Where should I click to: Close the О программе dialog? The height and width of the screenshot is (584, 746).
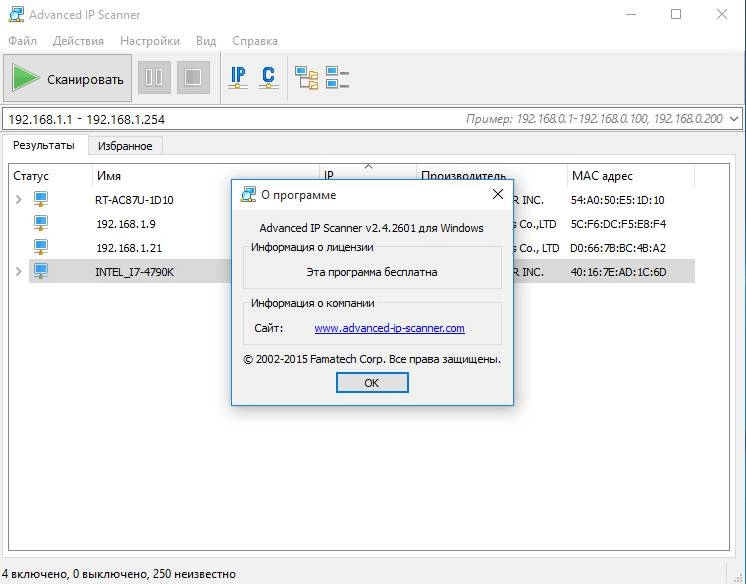tap(498, 194)
